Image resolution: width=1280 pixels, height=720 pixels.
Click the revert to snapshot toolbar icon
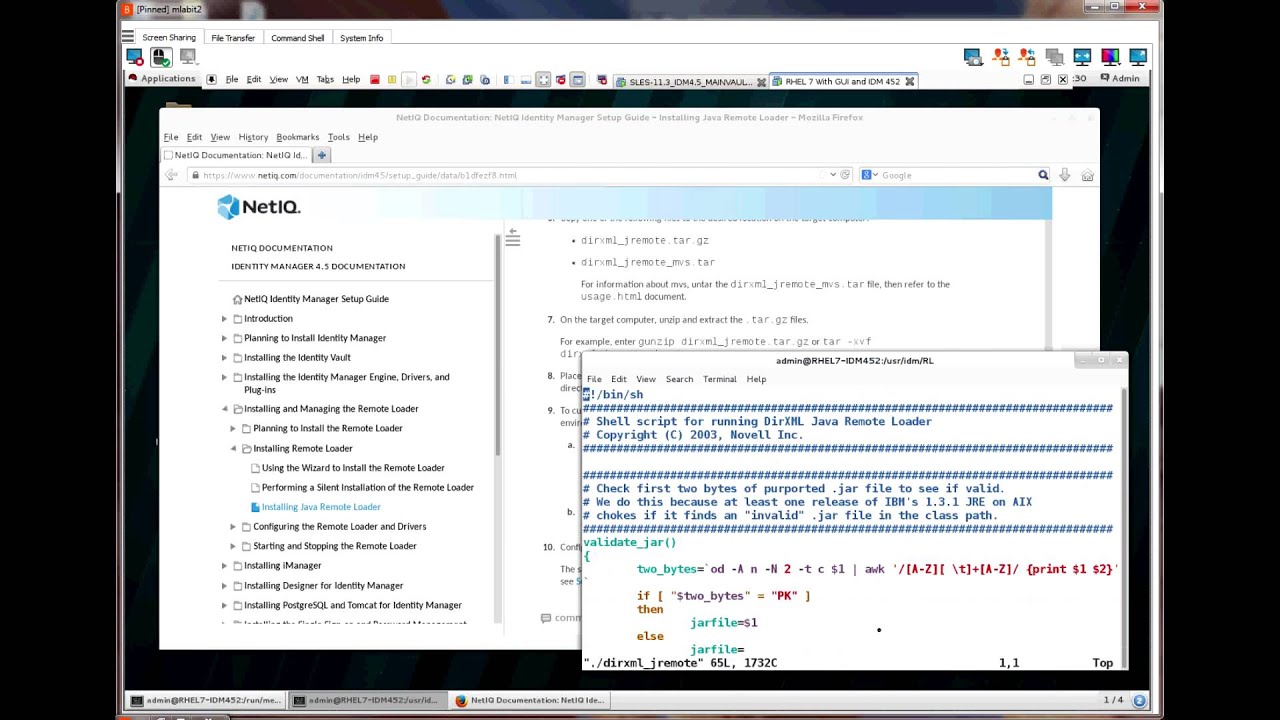click(468, 80)
